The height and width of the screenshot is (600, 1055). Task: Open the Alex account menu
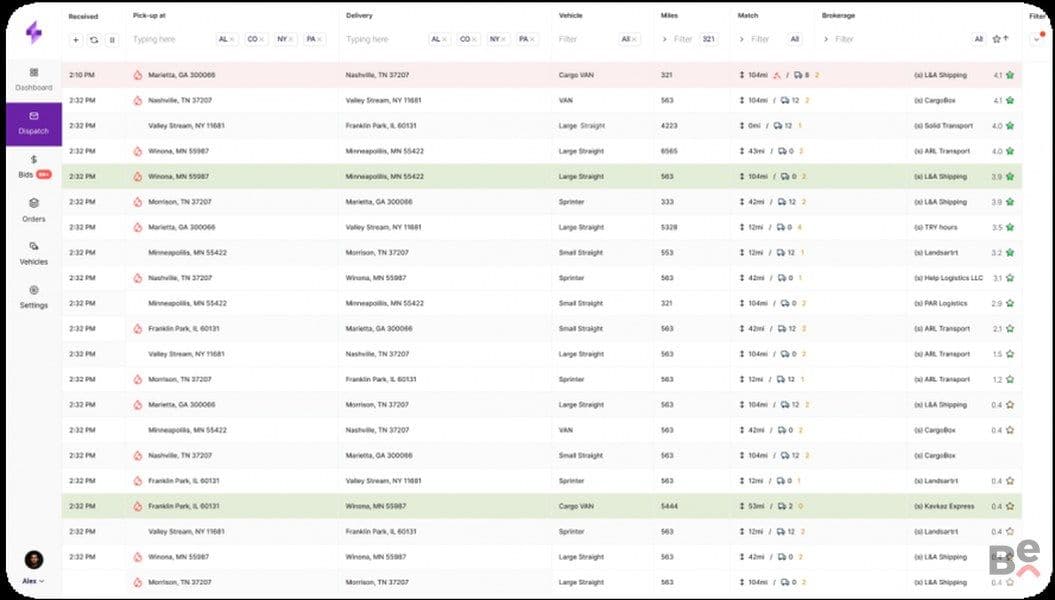(34, 581)
